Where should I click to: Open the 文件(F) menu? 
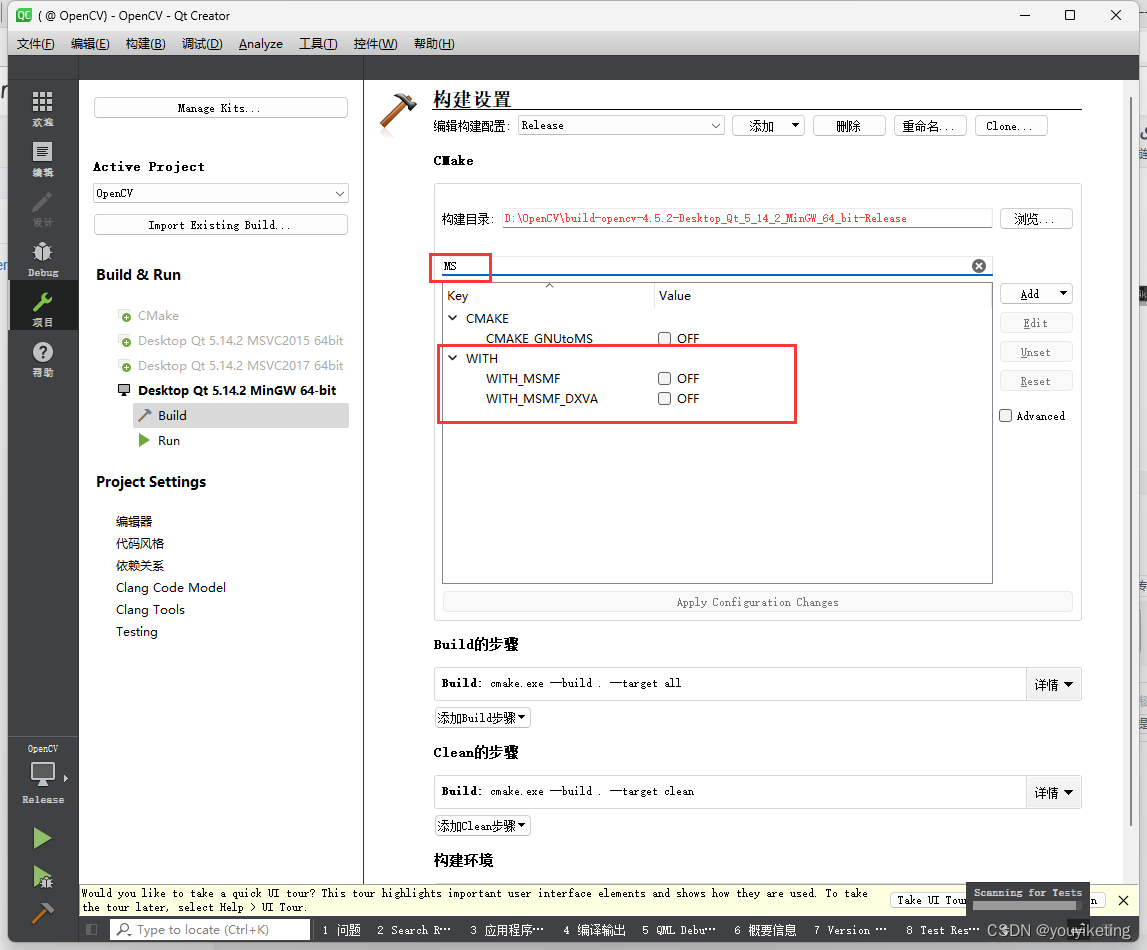coord(35,44)
